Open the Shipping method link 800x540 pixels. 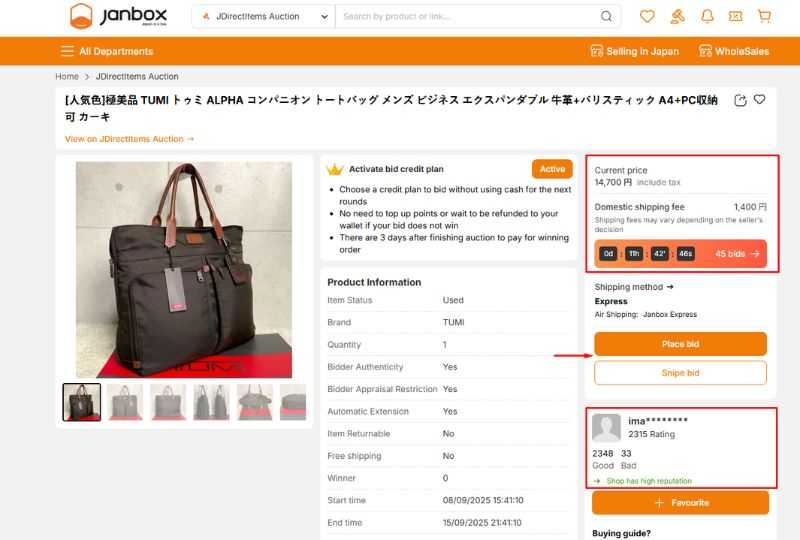(634, 287)
